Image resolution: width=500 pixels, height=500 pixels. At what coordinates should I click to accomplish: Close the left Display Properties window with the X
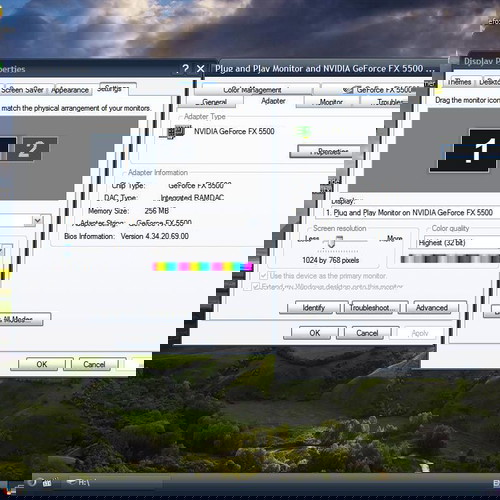click(x=200, y=69)
